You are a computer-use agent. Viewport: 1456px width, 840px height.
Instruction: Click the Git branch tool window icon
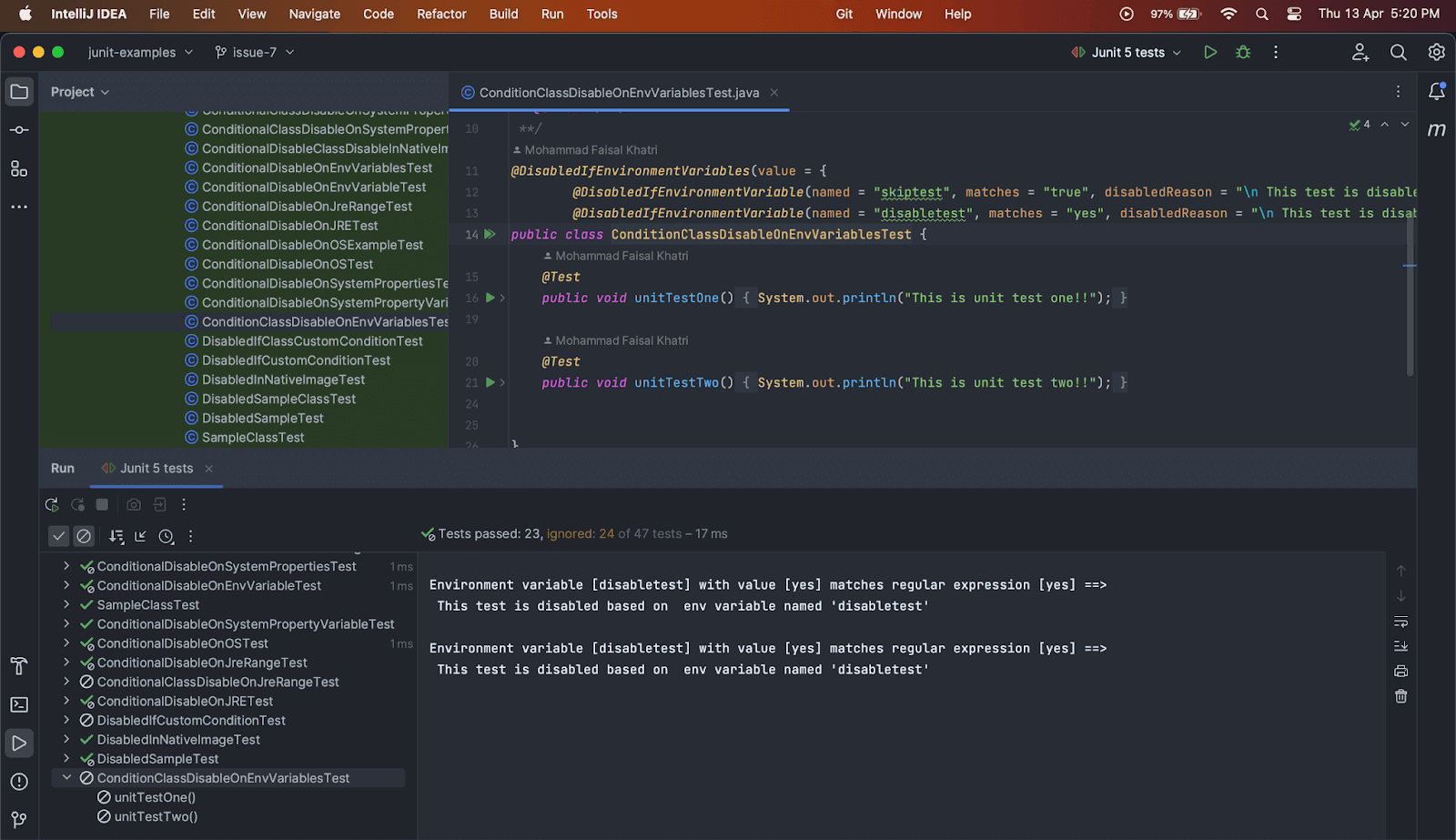pos(19,820)
